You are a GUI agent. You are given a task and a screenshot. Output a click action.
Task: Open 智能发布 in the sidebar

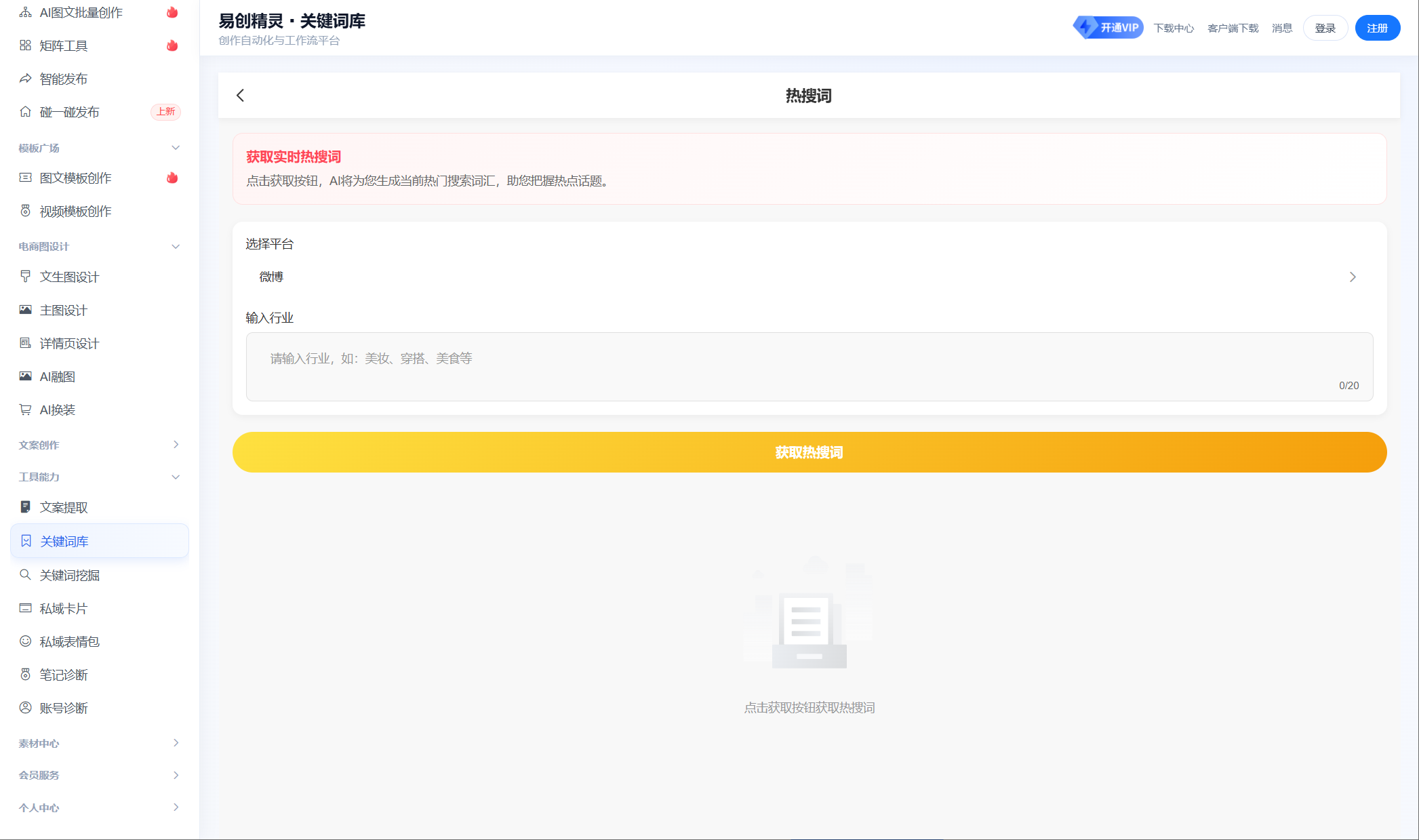coord(100,79)
